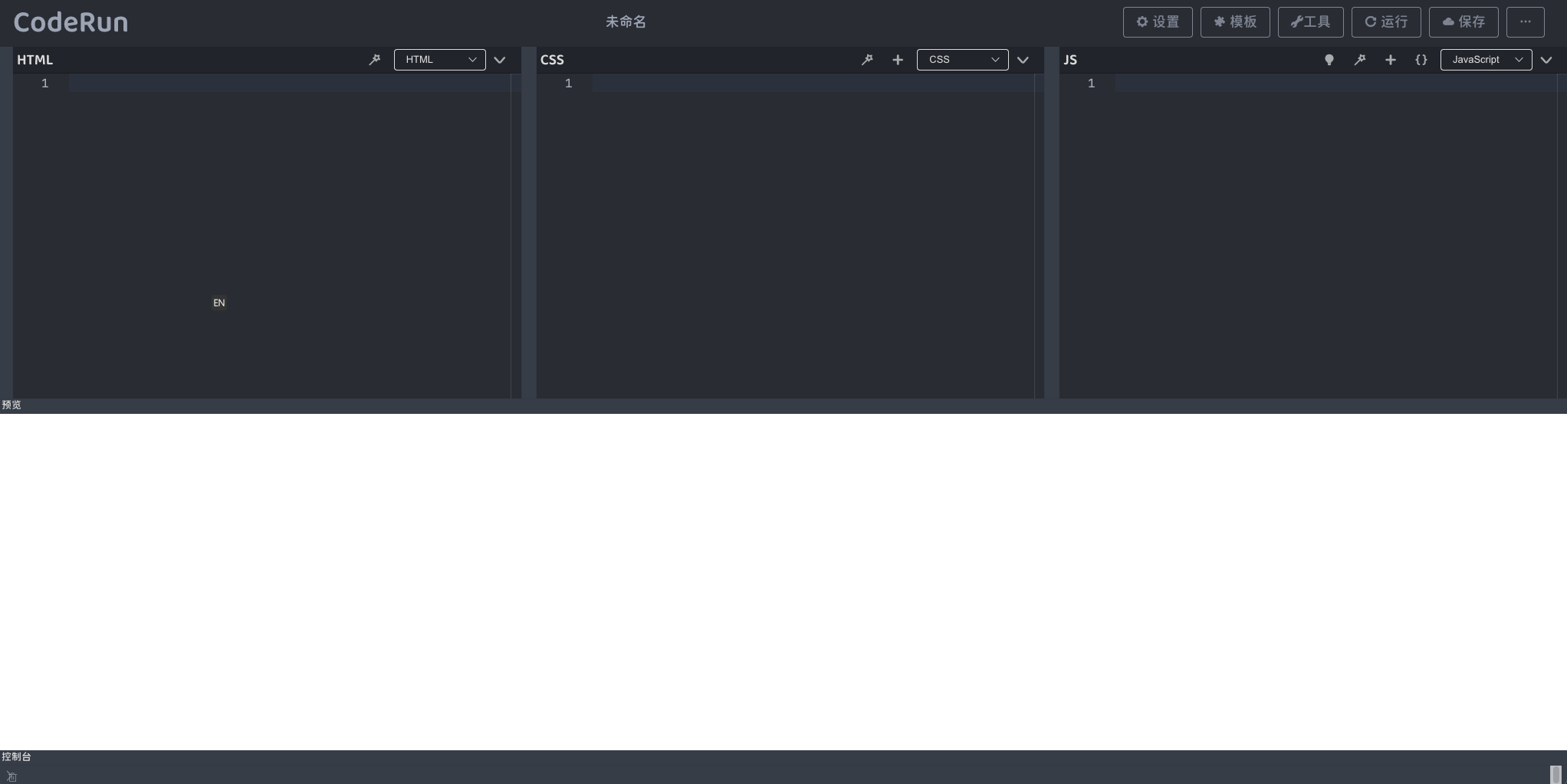Collapse the JS editor with its chevron
This screenshot has height=784, width=1567.
[1546, 60]
